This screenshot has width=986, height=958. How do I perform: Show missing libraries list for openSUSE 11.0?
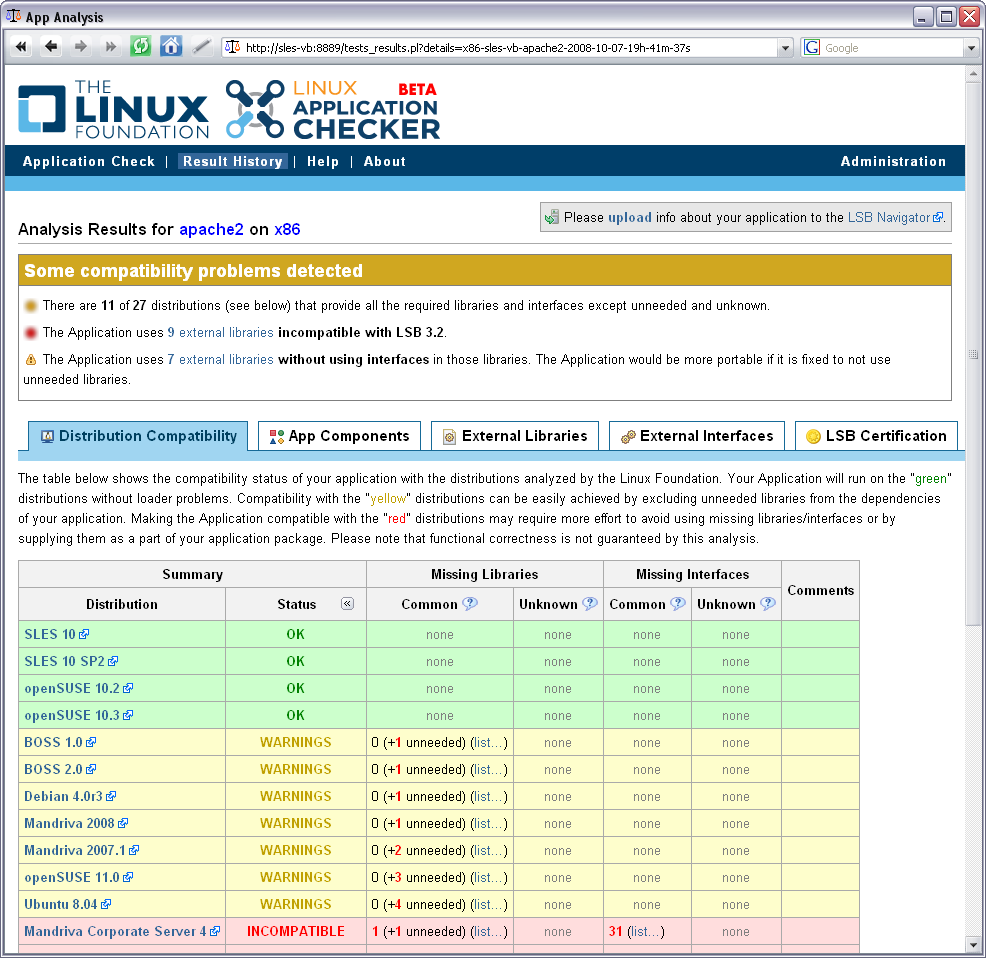point(489,878)
